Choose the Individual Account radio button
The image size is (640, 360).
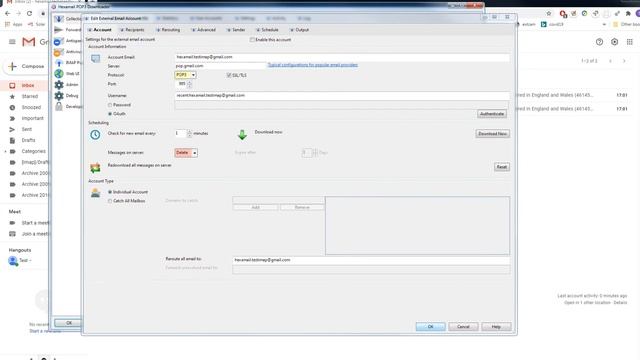click(110, 192)
